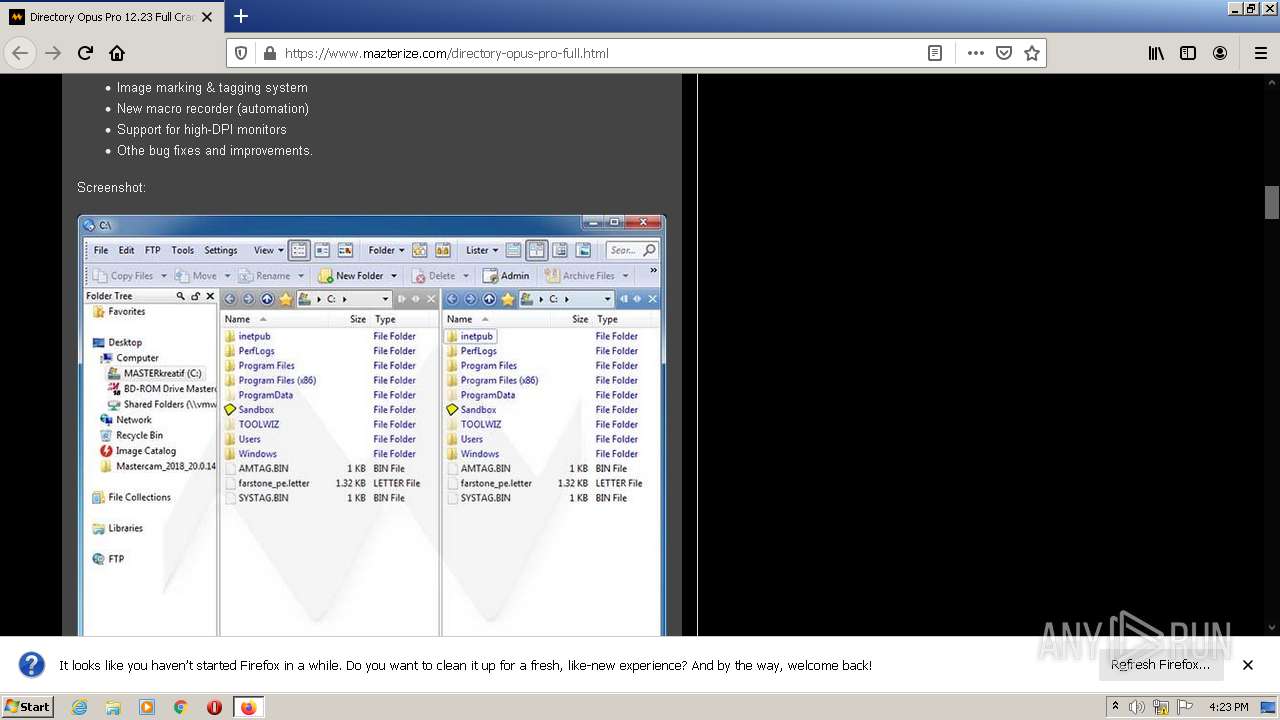Image resolution: width=1280 pixels, height=720 pixels.
Task: Go back with the Firefox back arrow
Action: (x=20, y=53)
